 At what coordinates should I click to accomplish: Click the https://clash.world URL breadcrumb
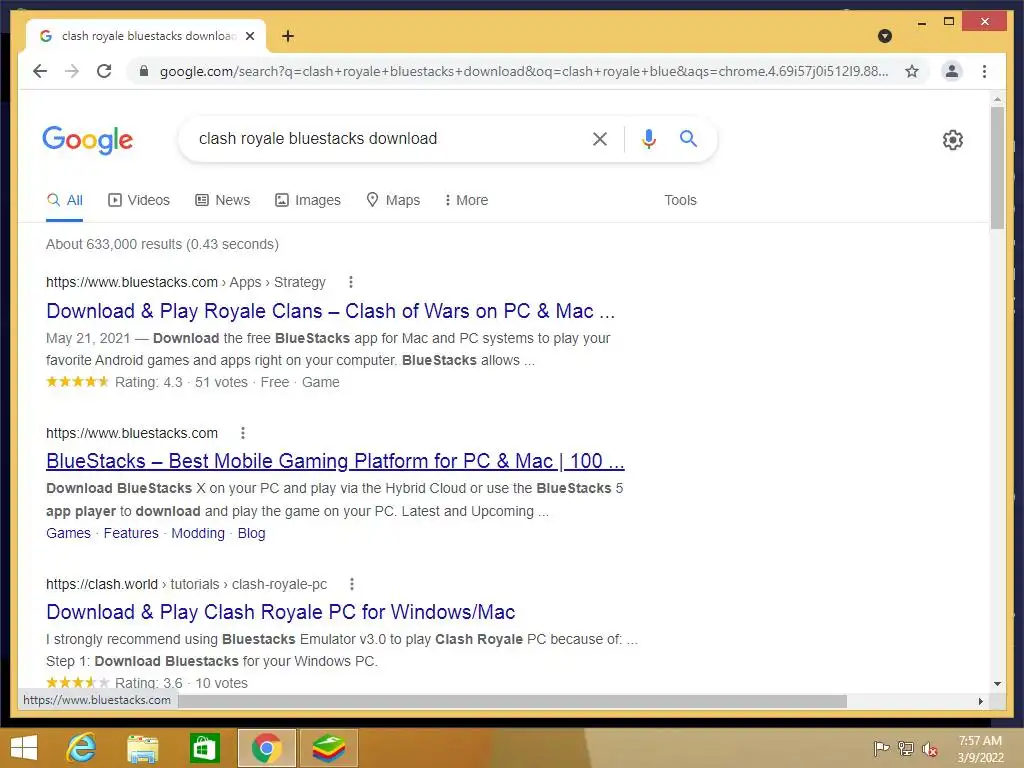click(187, 584)
